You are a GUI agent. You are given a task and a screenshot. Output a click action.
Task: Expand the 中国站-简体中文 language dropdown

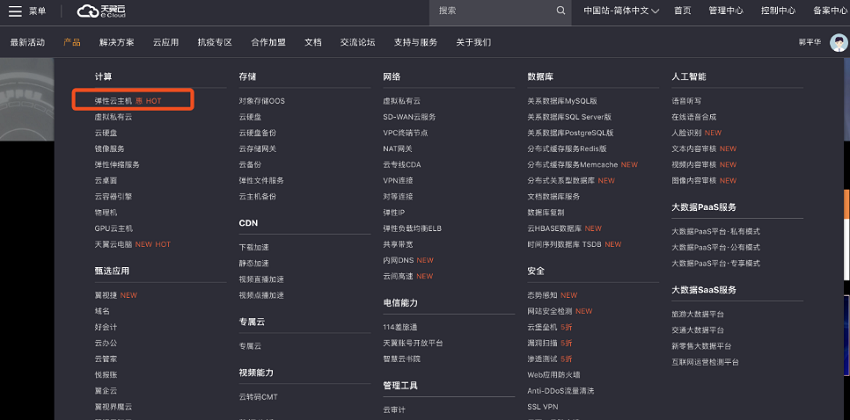pyautogui.click(x=621, y=11)
